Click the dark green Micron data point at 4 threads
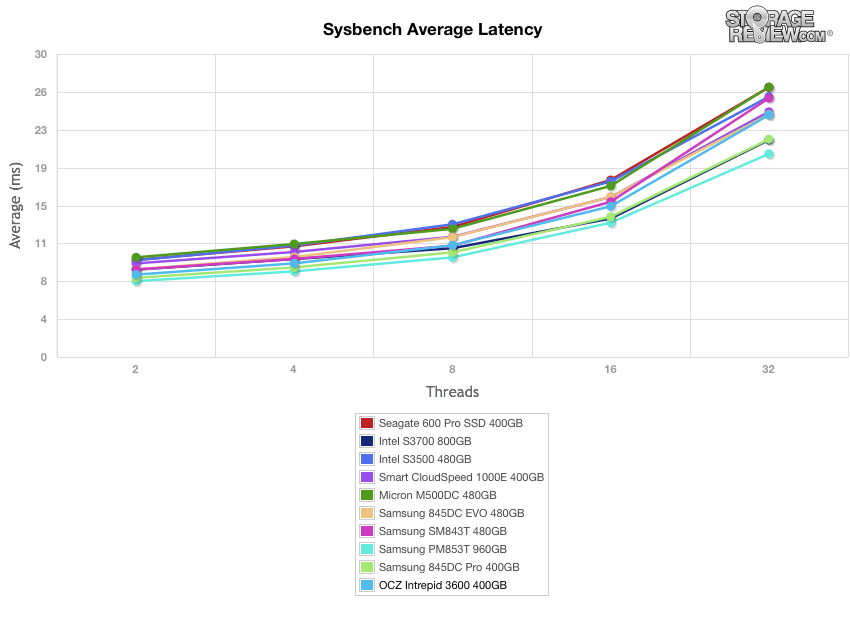This screenshot has height=625, width=850. [x=294, y=244]
